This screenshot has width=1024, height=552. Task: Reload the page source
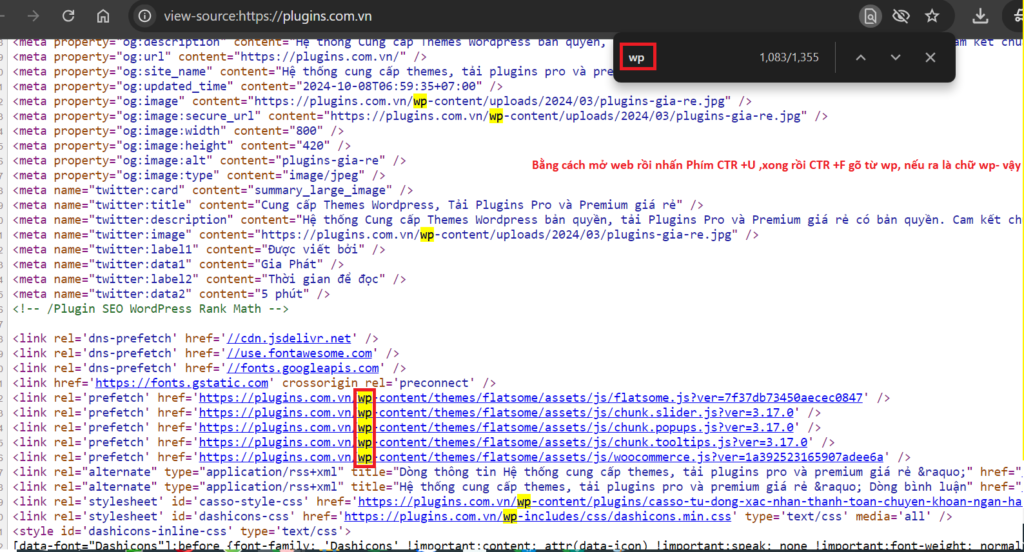[x=68, y=16]
